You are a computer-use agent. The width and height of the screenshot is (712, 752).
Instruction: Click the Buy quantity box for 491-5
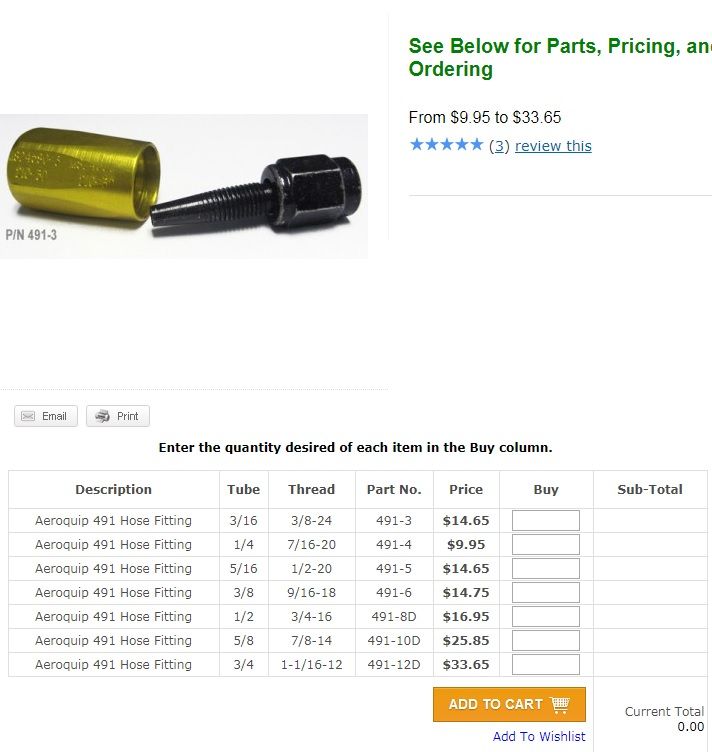(x=545, y=569)
